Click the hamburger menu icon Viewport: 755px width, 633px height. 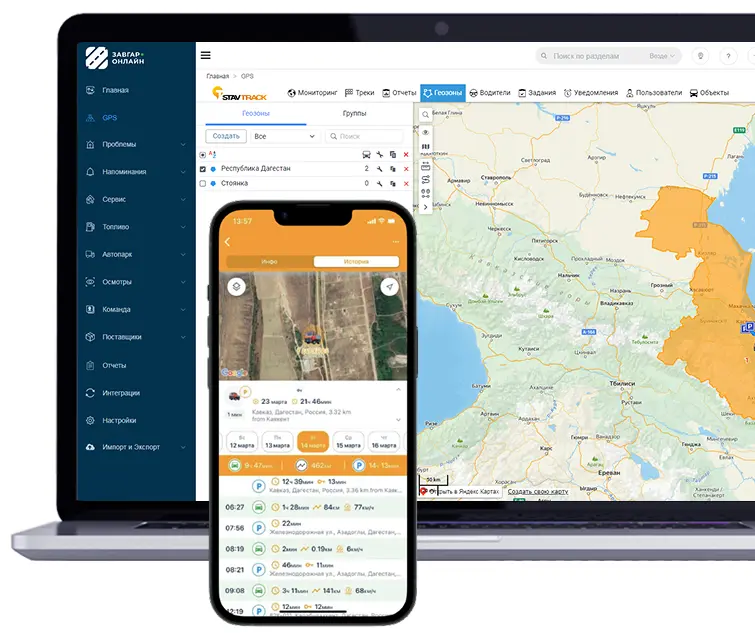point(206,56)
